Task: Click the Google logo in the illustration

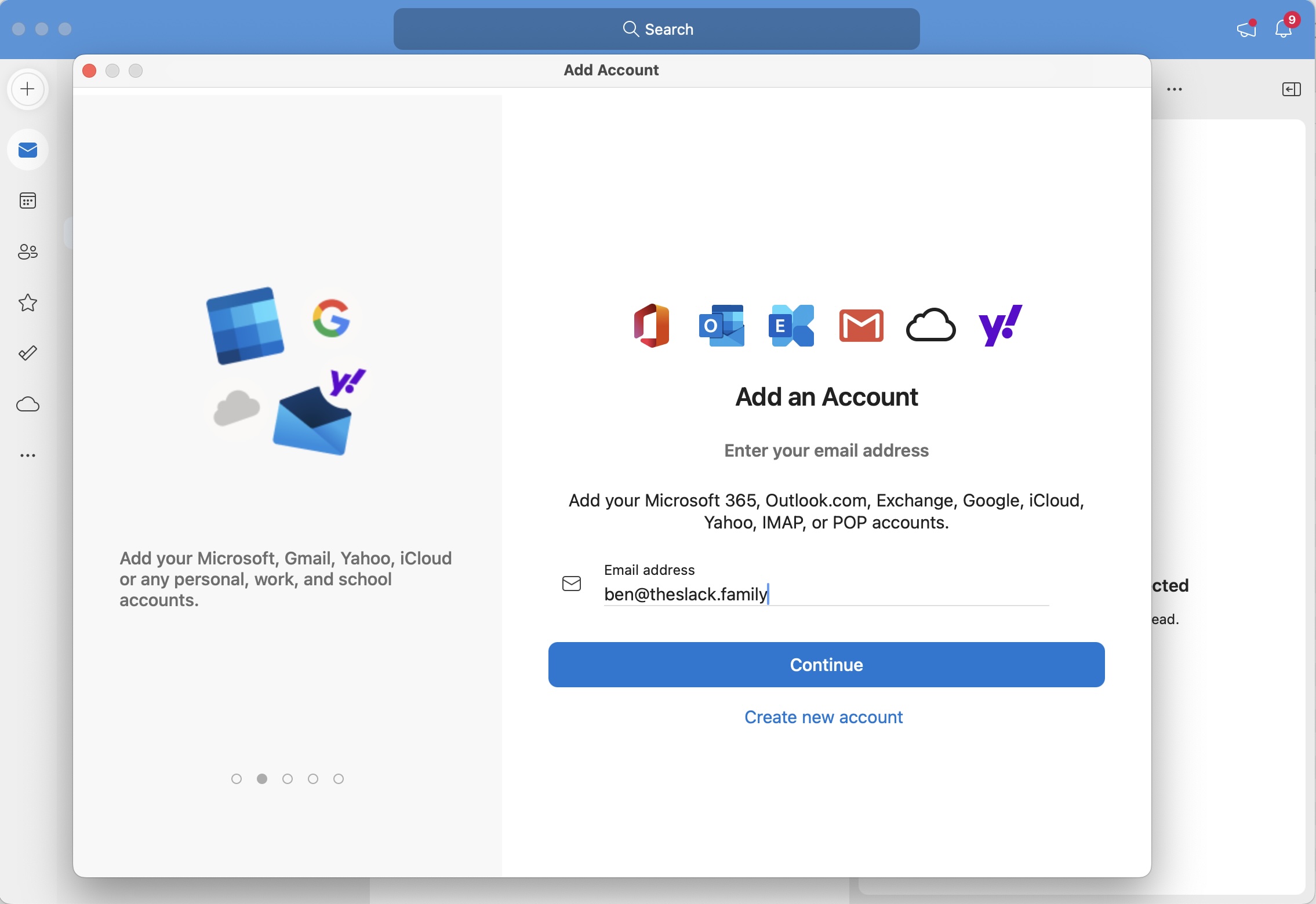Action: 331,318
